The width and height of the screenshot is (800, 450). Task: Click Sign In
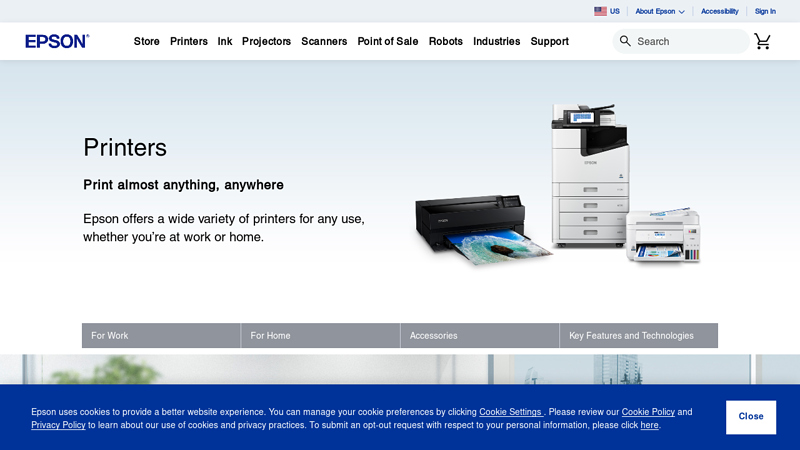tap(765, 11)
